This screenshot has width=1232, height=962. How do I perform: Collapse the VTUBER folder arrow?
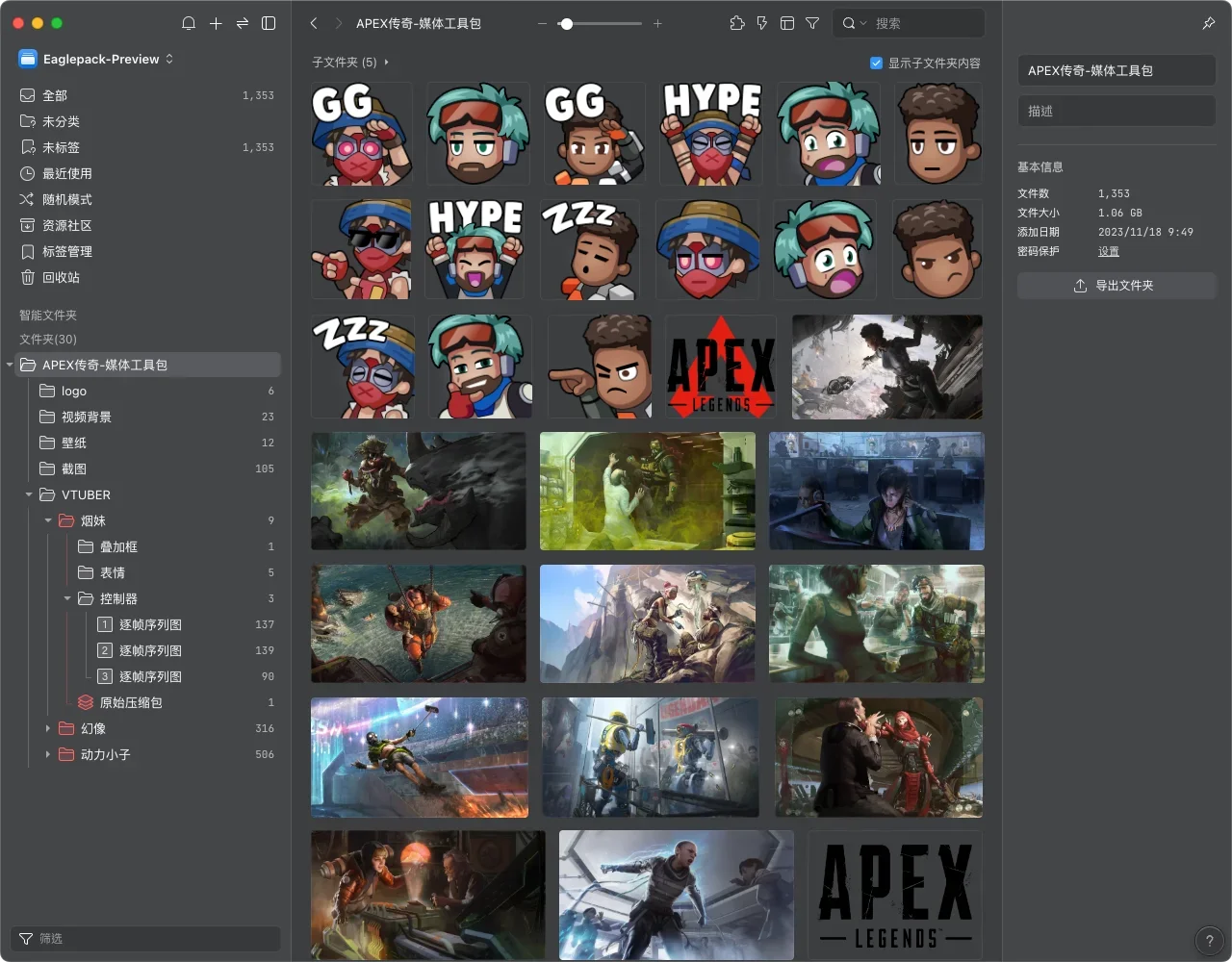coord(29,494)
